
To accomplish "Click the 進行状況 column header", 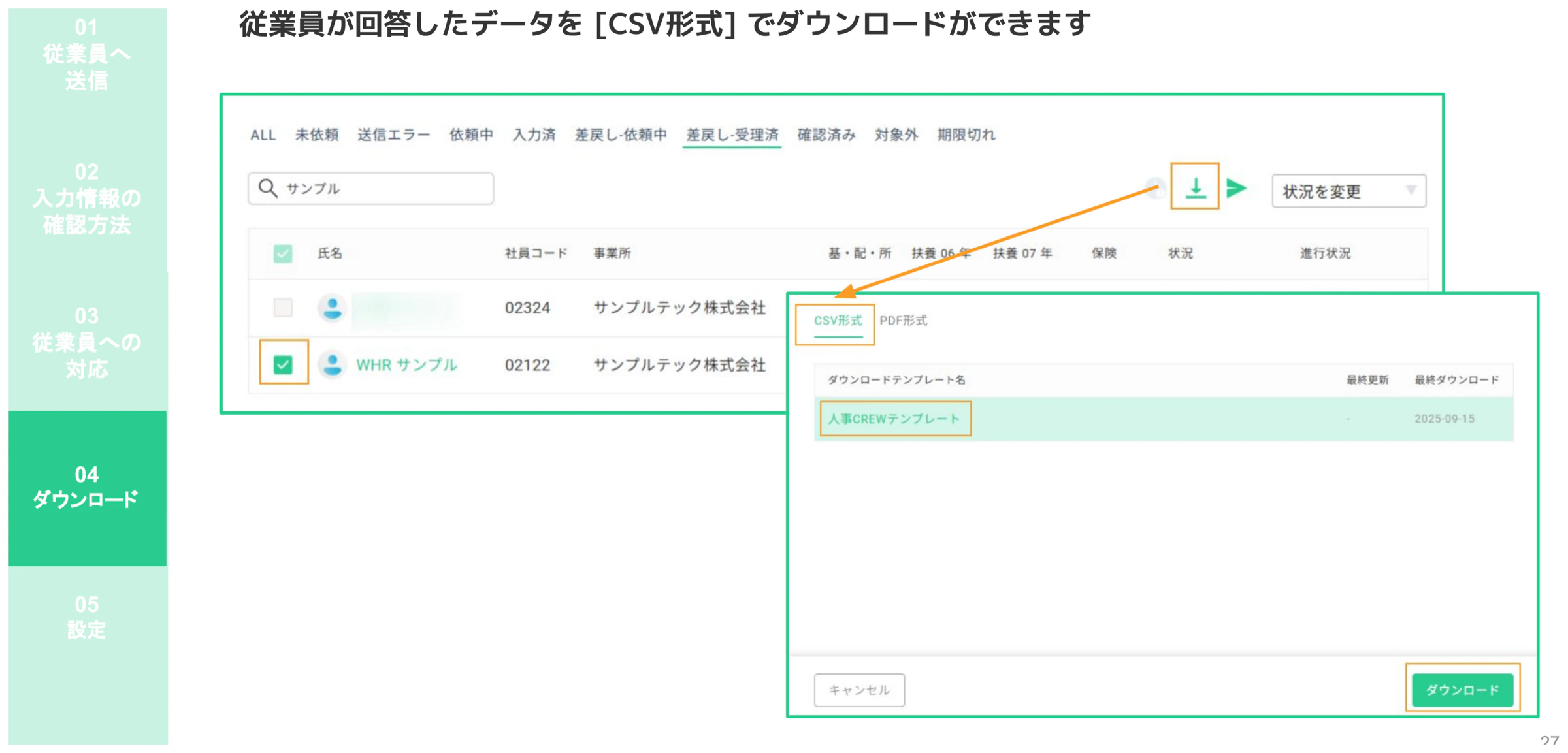I will (x=1325, y=253).
